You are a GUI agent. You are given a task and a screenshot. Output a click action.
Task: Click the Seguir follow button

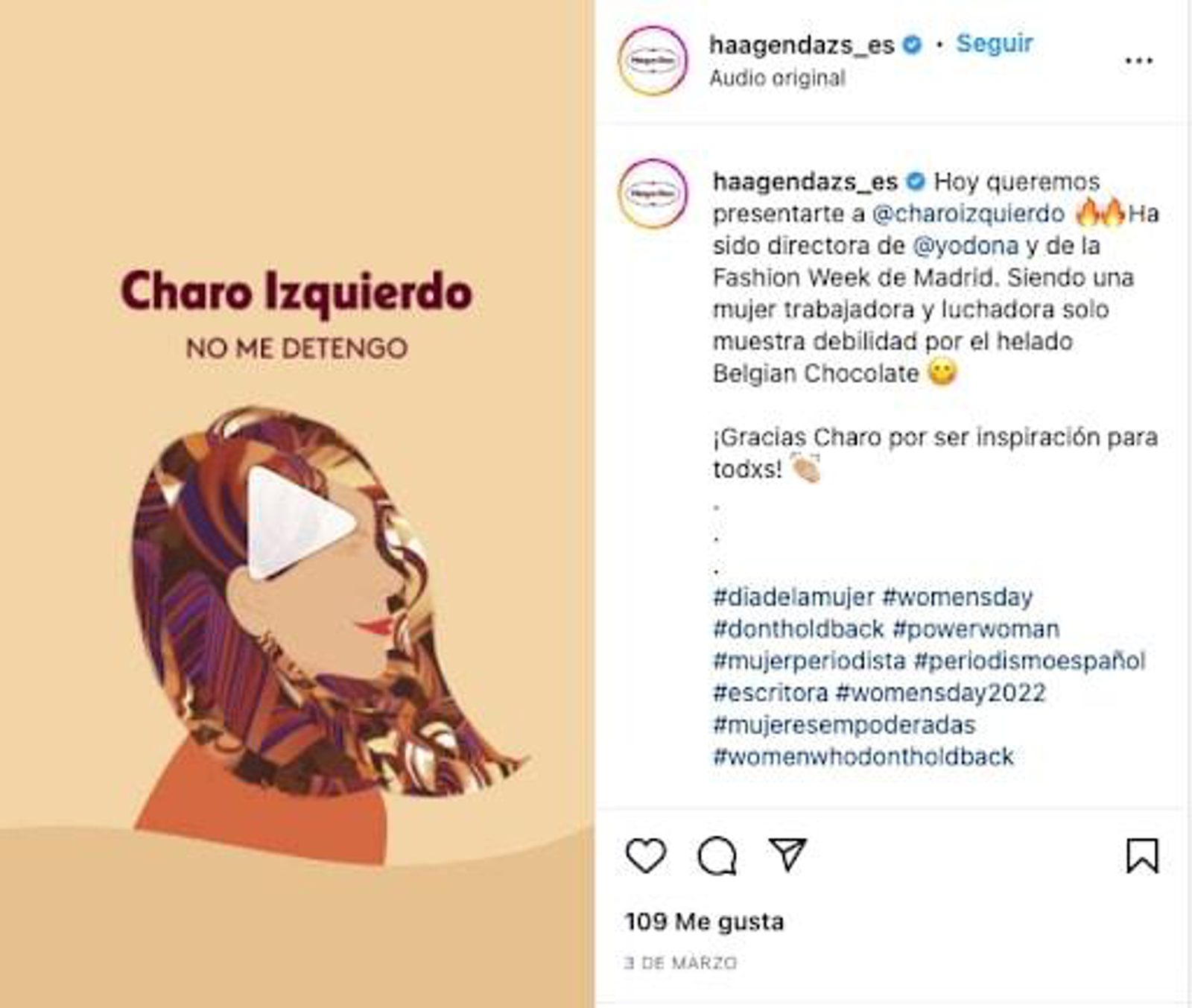(x=995, y=43)
